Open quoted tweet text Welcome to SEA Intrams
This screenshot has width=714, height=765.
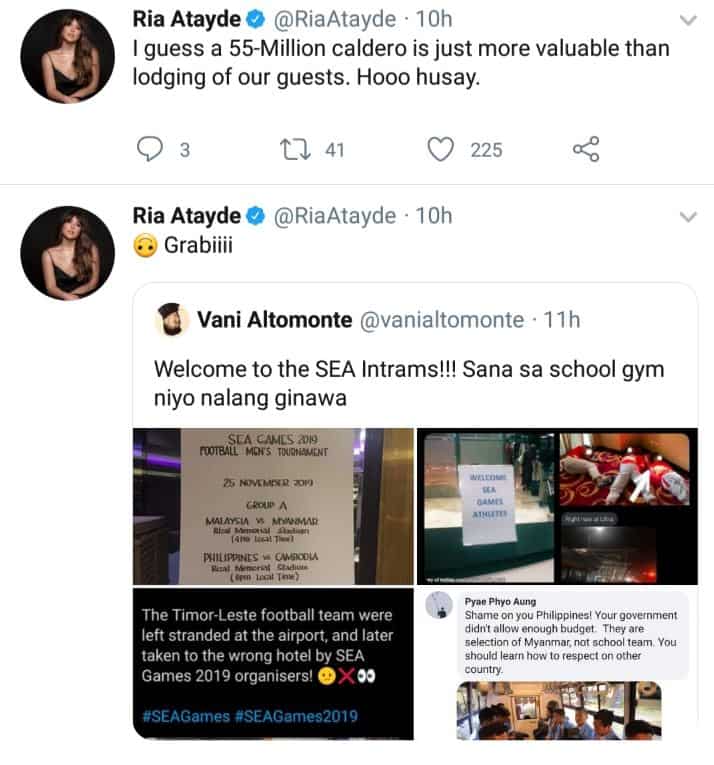tap(409, 383)
